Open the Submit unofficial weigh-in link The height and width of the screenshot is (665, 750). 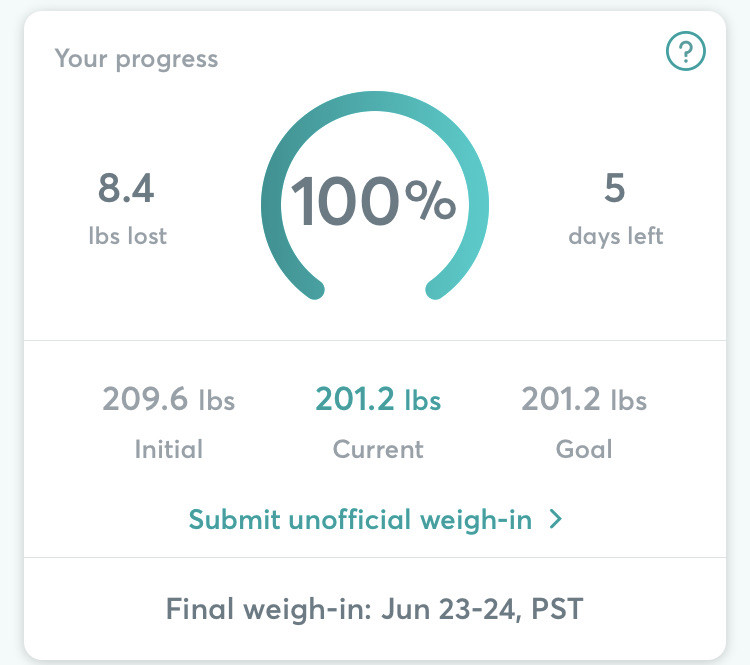point(361,519)
